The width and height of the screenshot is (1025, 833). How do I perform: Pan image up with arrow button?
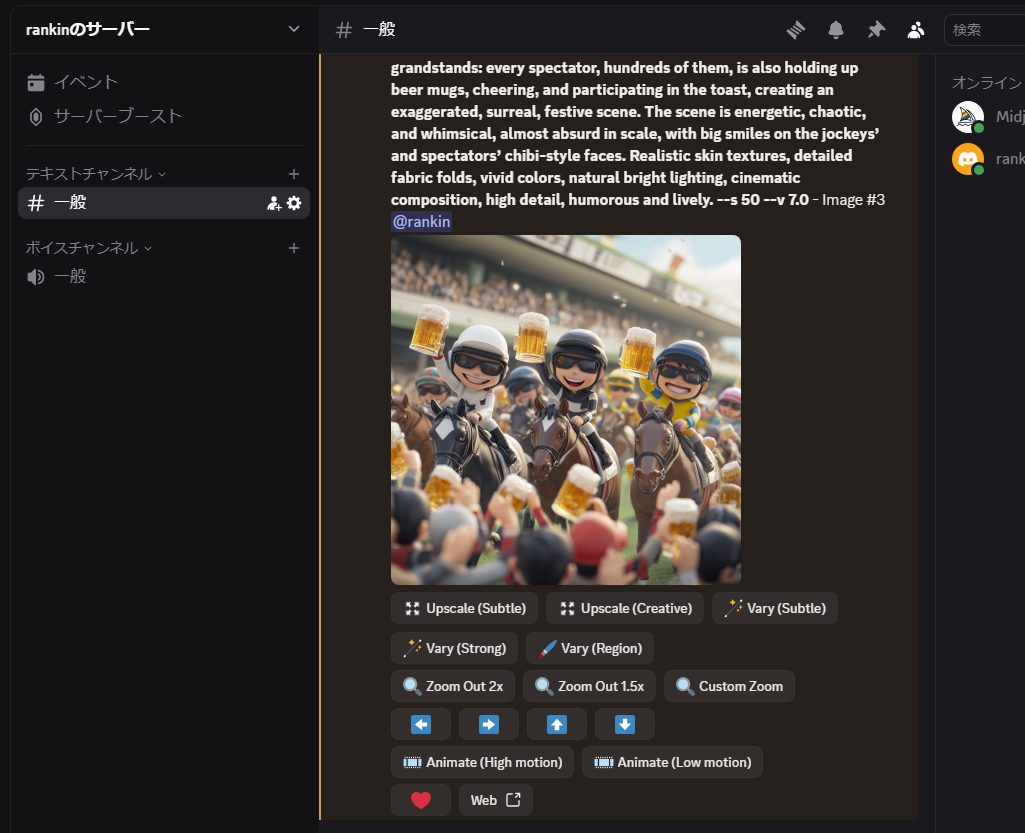click(557, 724)
